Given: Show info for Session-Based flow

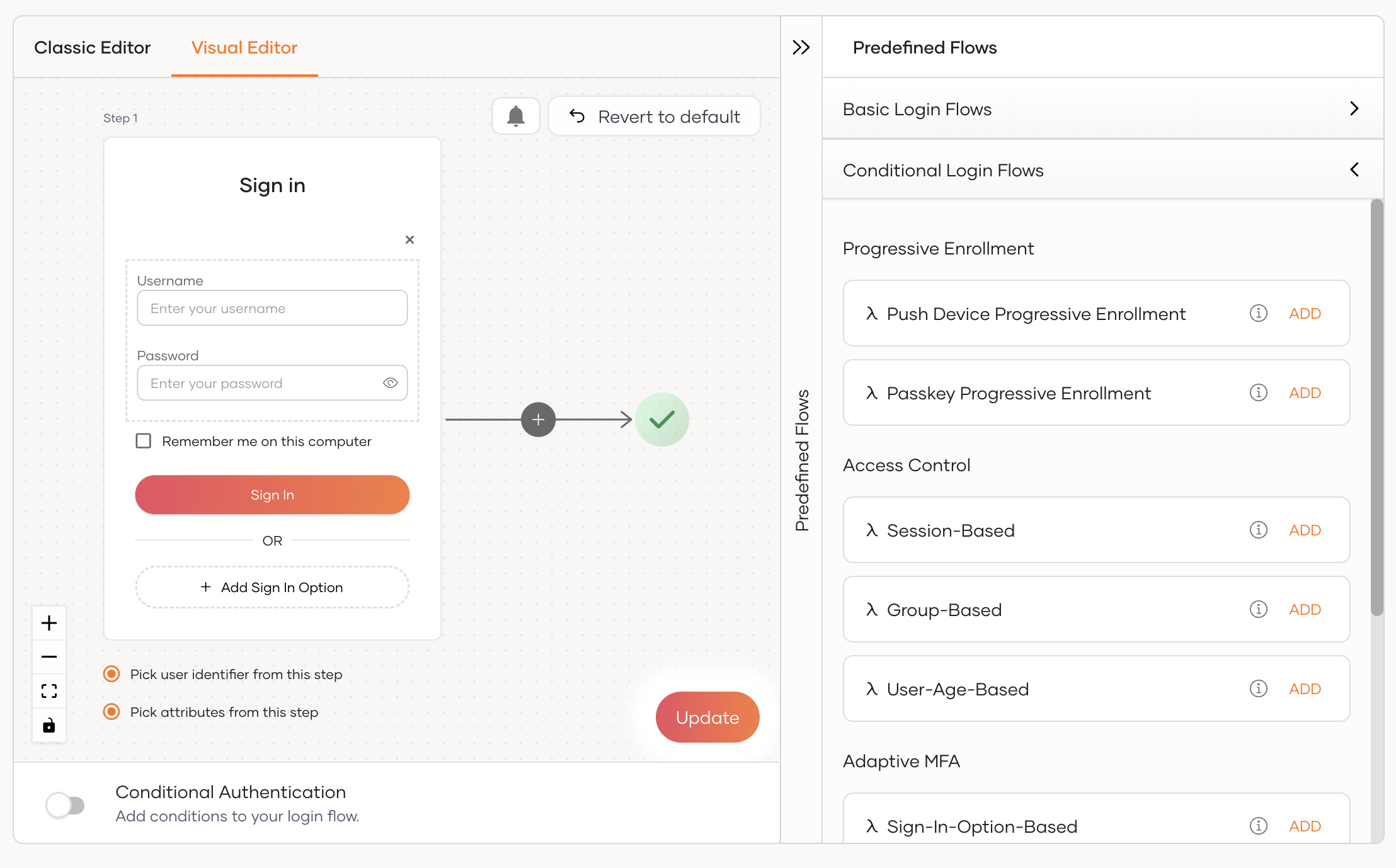Looking at the screenshot, I should pyautogui.click(x=1258, y=530).
